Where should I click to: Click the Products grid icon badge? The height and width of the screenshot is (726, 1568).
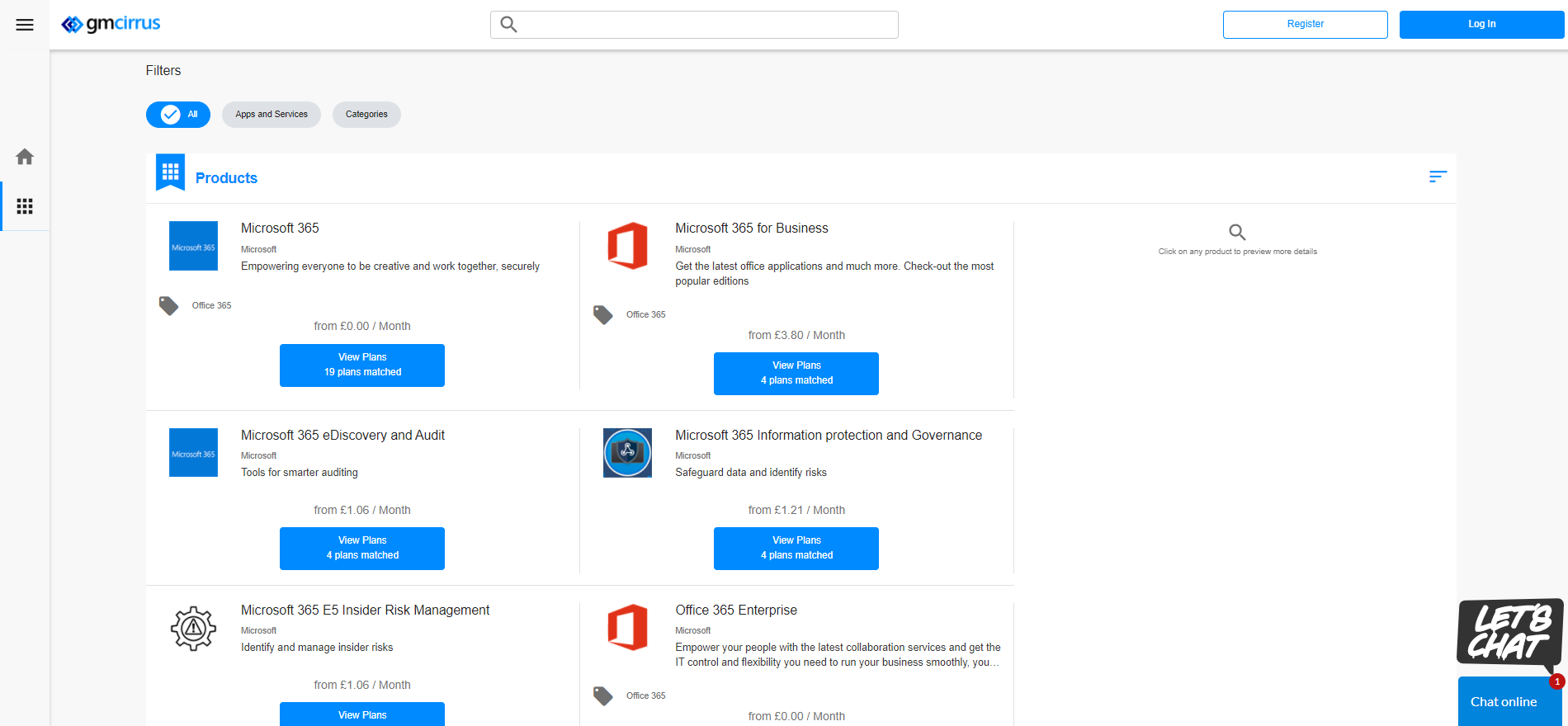pos(170,172)
